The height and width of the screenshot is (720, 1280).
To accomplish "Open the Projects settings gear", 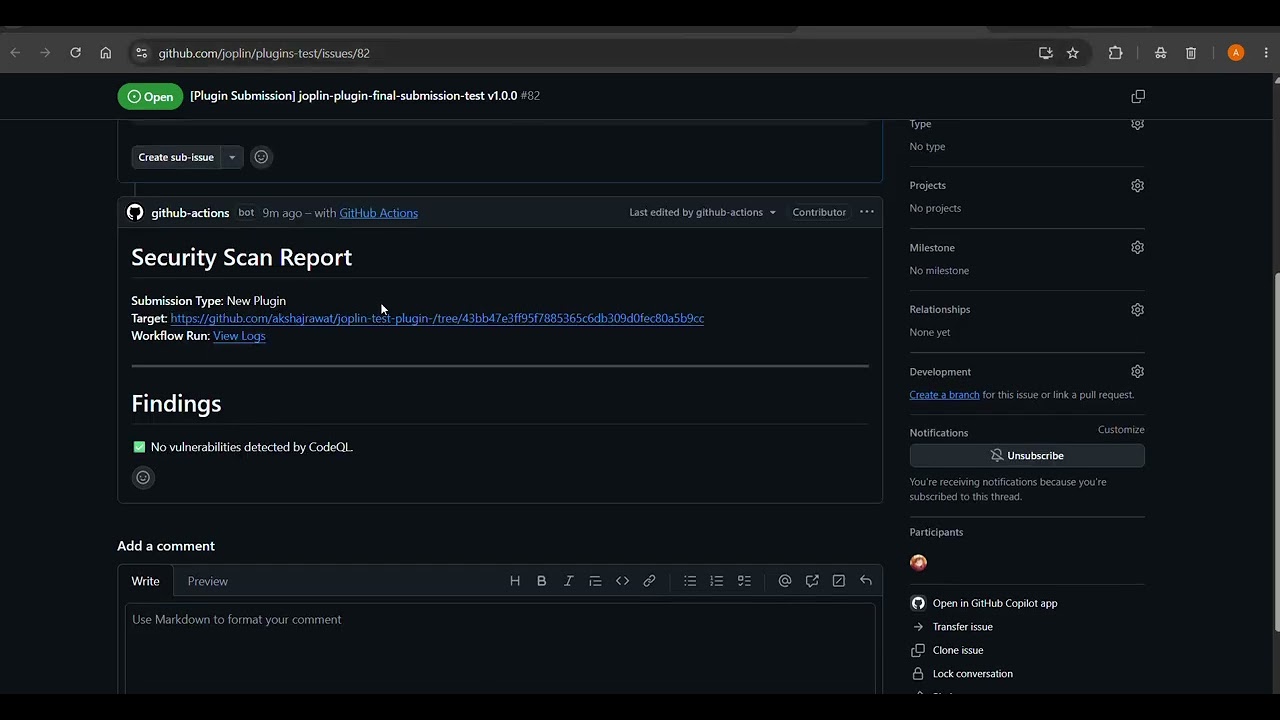I will point(1137,186).
